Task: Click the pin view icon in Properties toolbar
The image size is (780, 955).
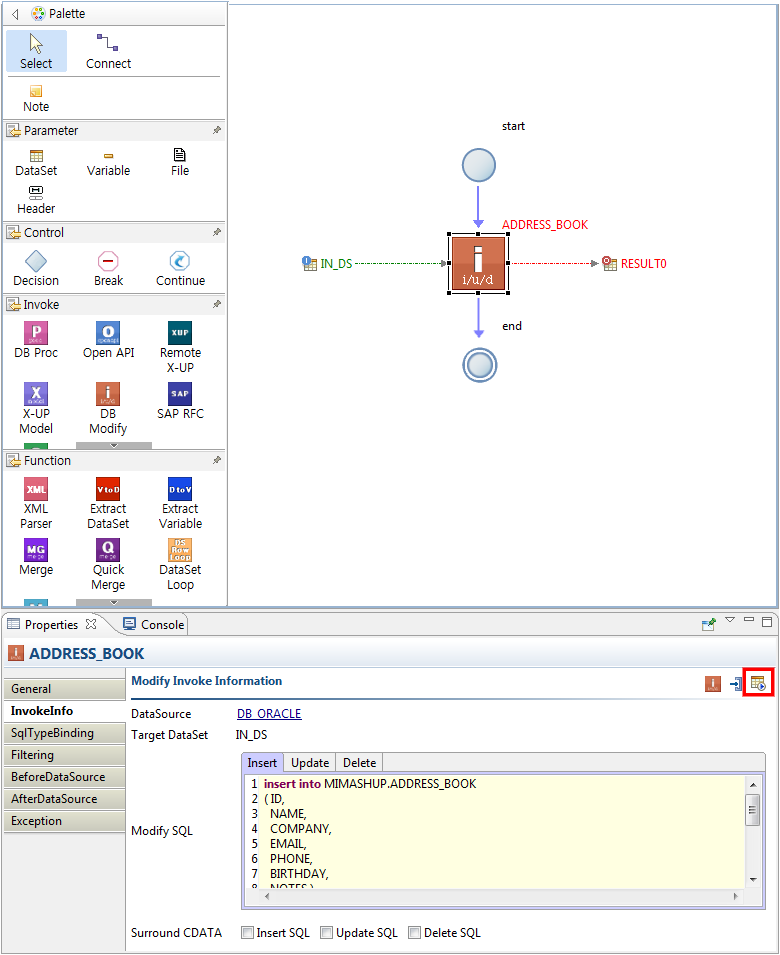Action: (709, 624)
